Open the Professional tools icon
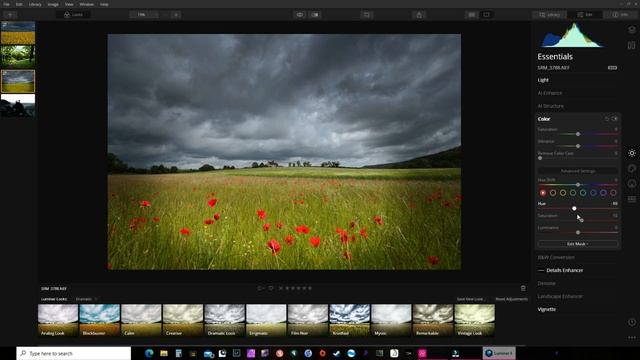 point(631,199)
